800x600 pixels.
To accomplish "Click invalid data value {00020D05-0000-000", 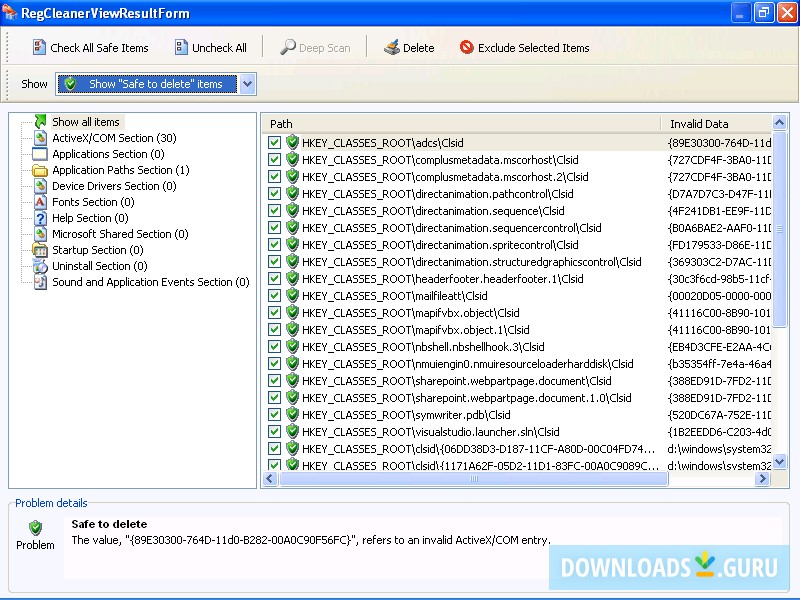I will click(x=719, y=296).
